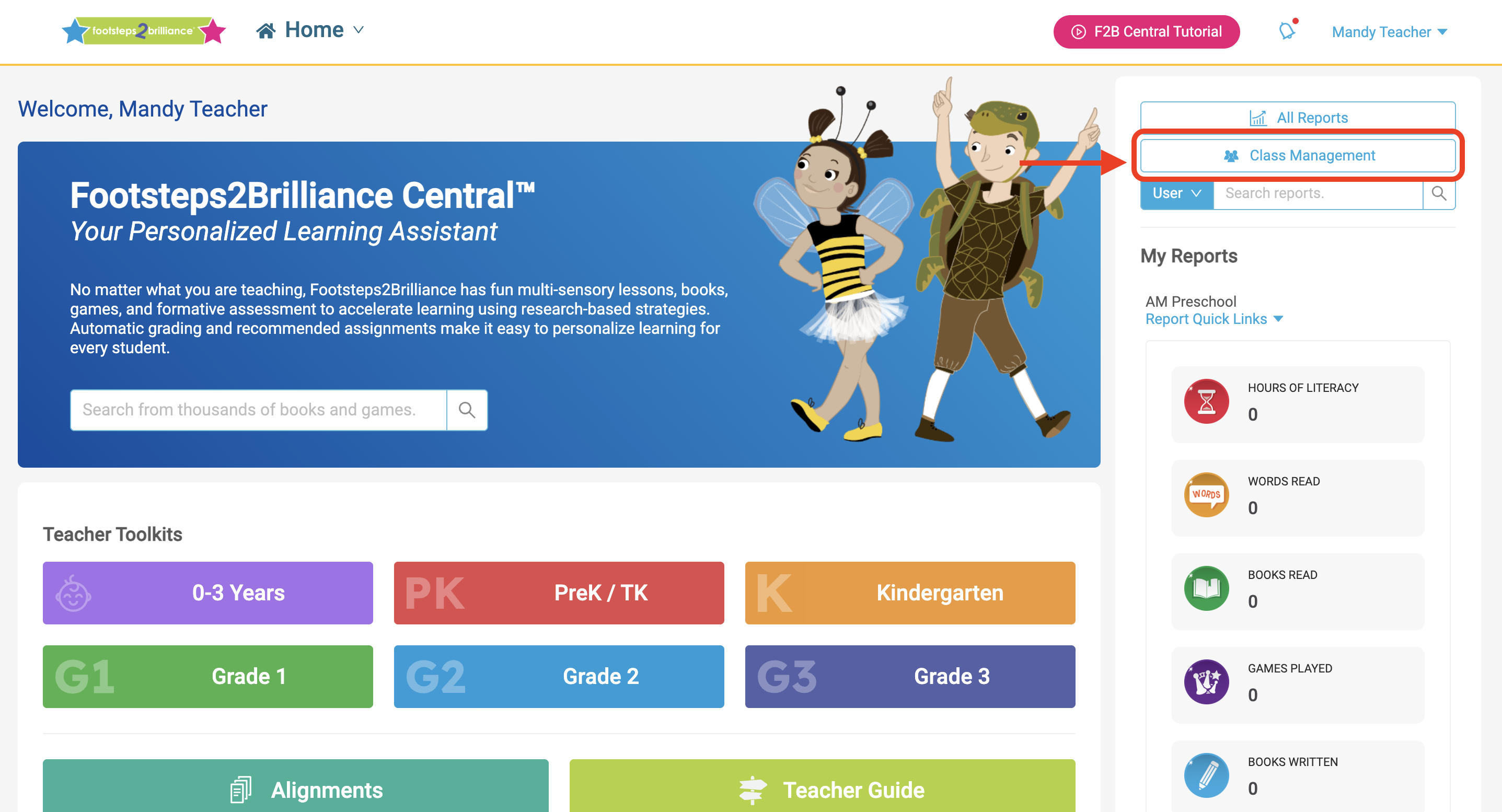Click the Books Read green book icon

point(1206,589)
